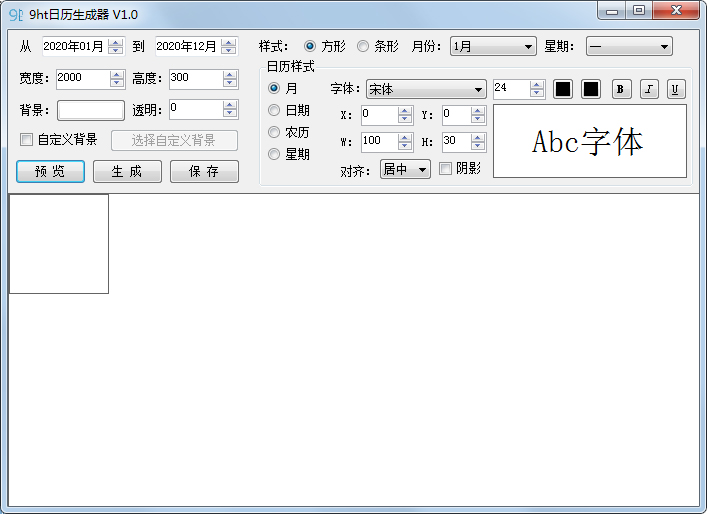Open the 星期 dropdown showing 一

click(629, 46)
